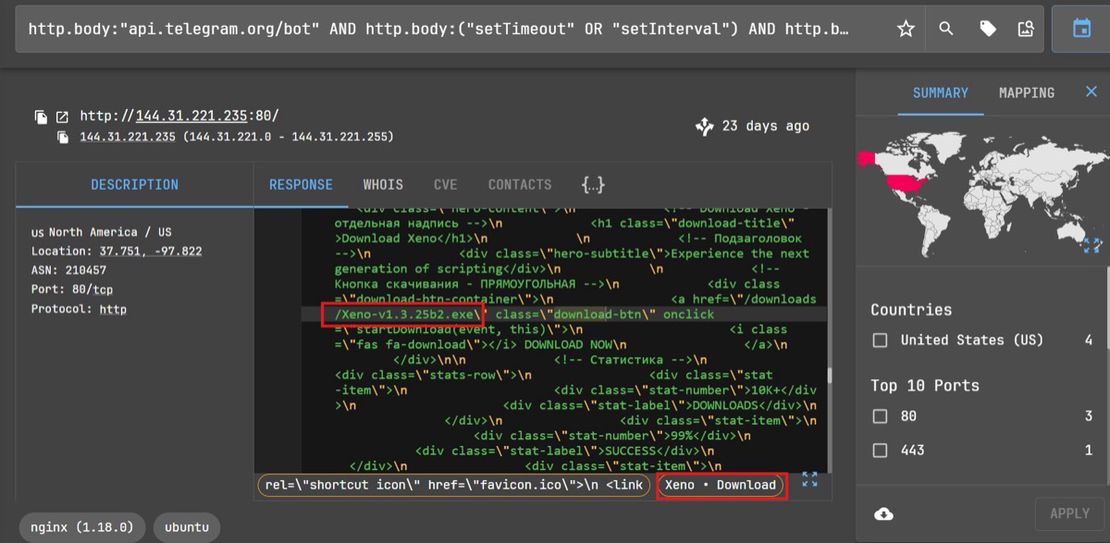Open external link icon beside the URL

click(x=62, y=117)
